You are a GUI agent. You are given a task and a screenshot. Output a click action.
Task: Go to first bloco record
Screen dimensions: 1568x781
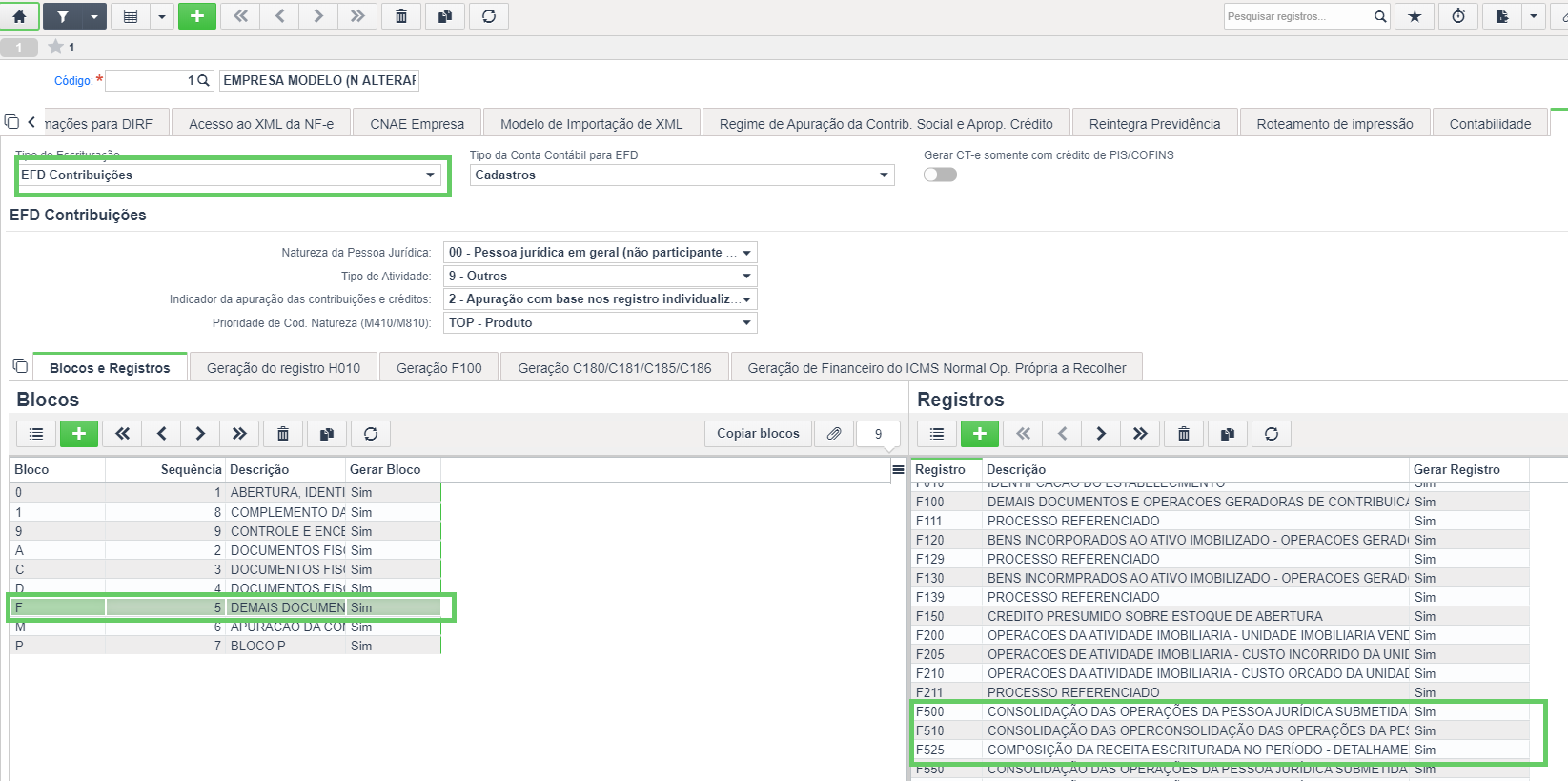[123, 434]
